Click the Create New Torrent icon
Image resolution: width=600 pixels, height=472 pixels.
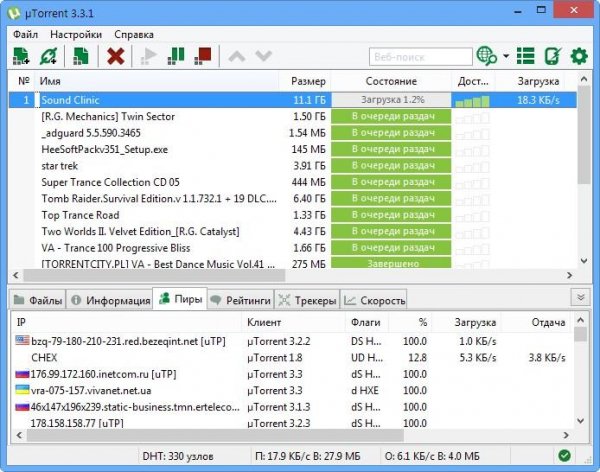tap(81, 56)
